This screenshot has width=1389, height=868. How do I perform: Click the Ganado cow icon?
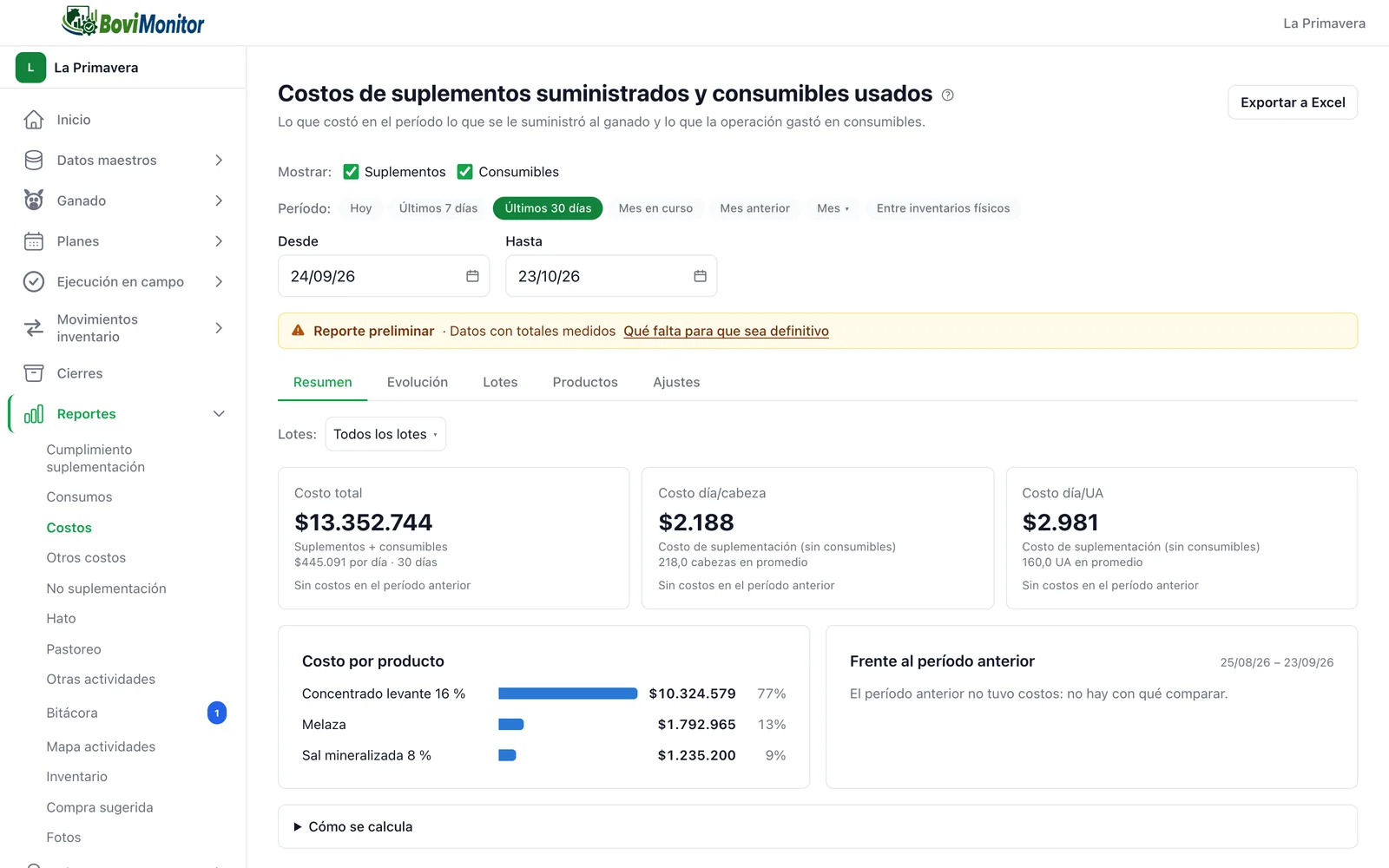[x=34, y=201]
